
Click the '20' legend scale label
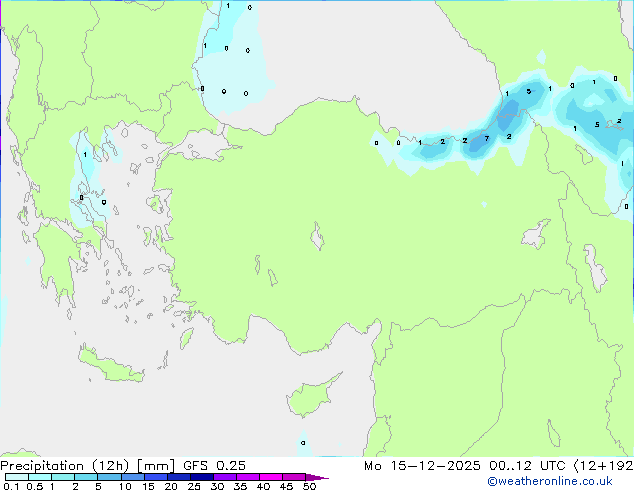coord(171,486)
